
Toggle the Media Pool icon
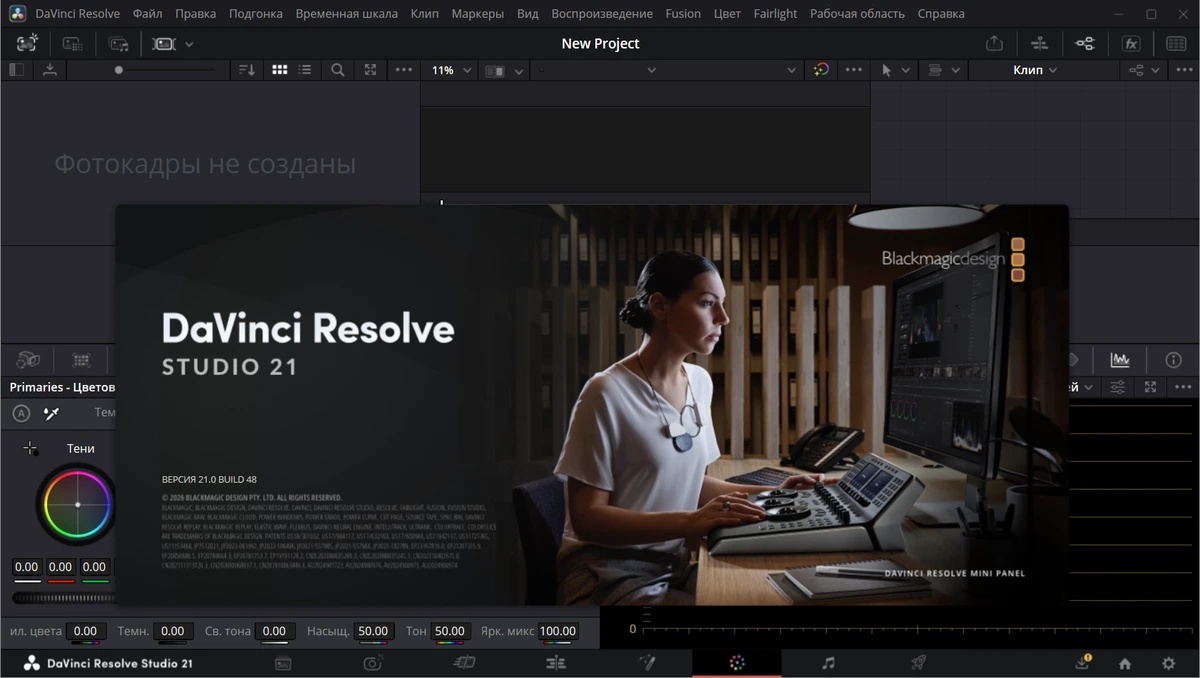118,44
